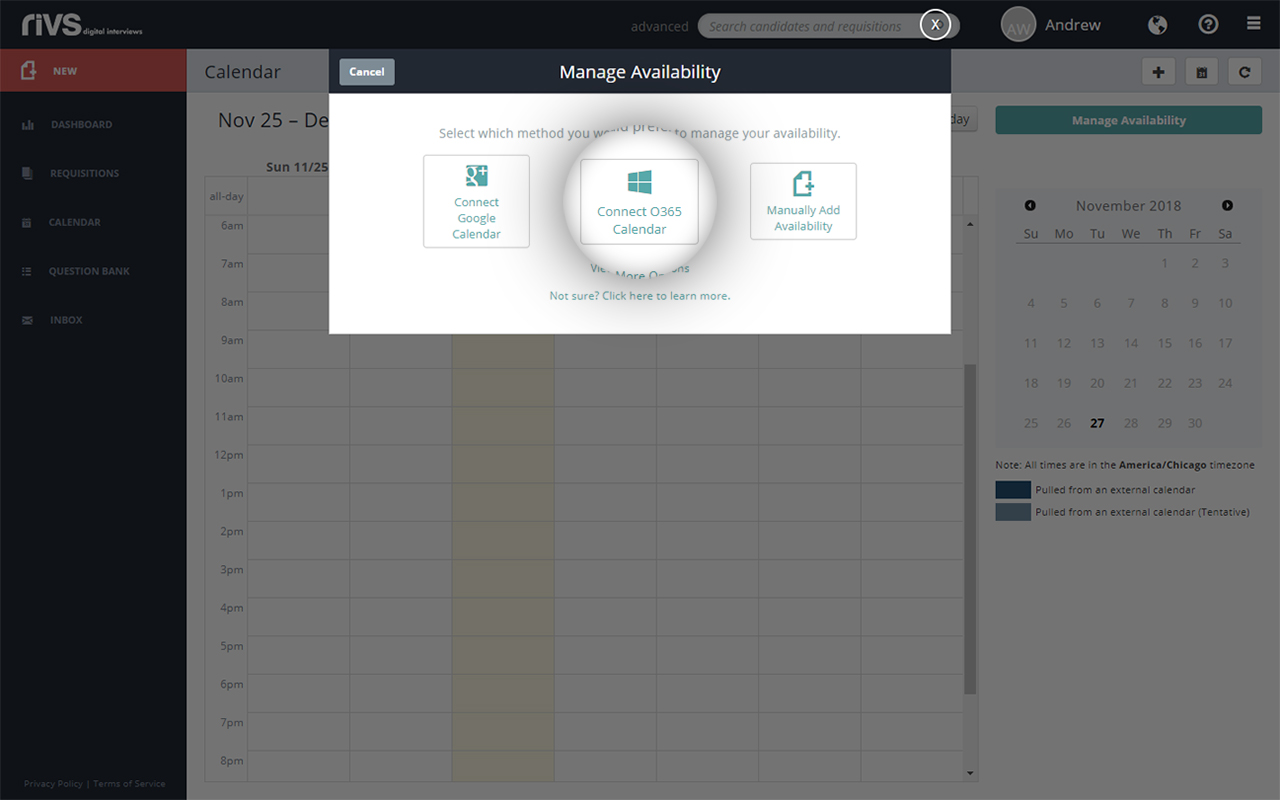Select November 1 in mini calendar
The width and height of the screenshot is (1280, 800).
click(x=1164, y=263)
